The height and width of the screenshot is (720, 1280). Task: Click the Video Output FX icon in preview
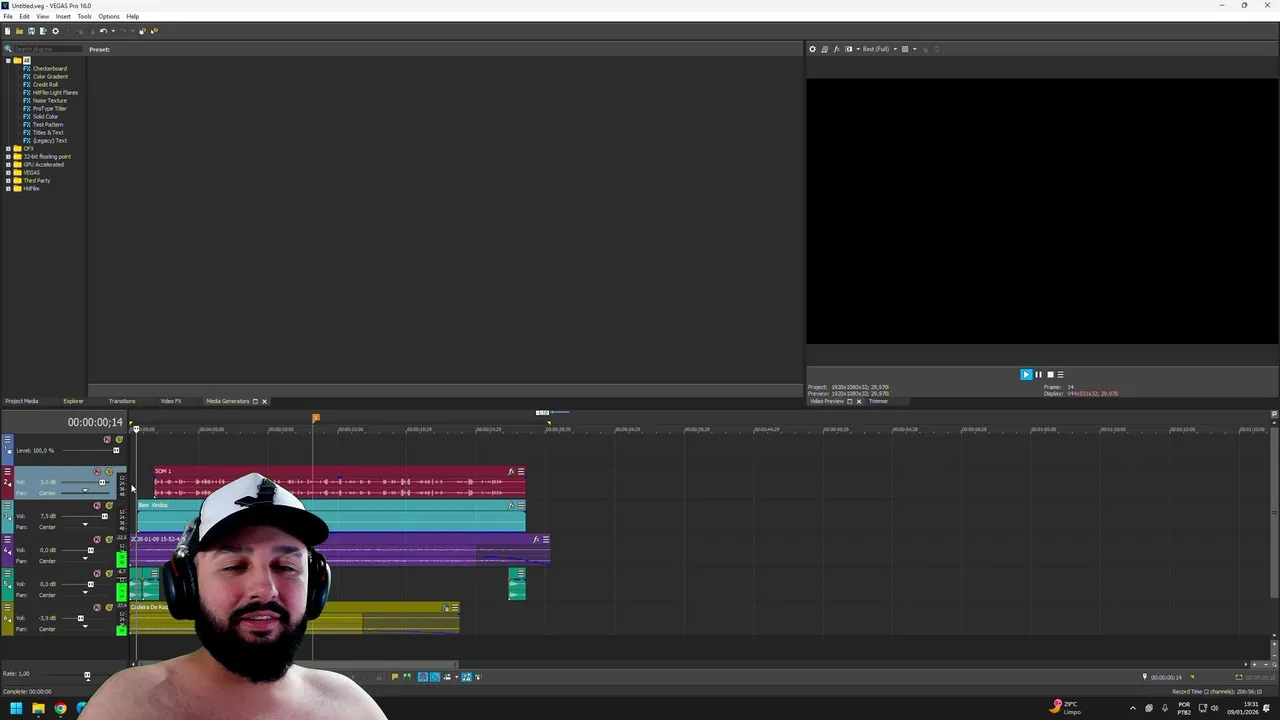pos(836,49)
